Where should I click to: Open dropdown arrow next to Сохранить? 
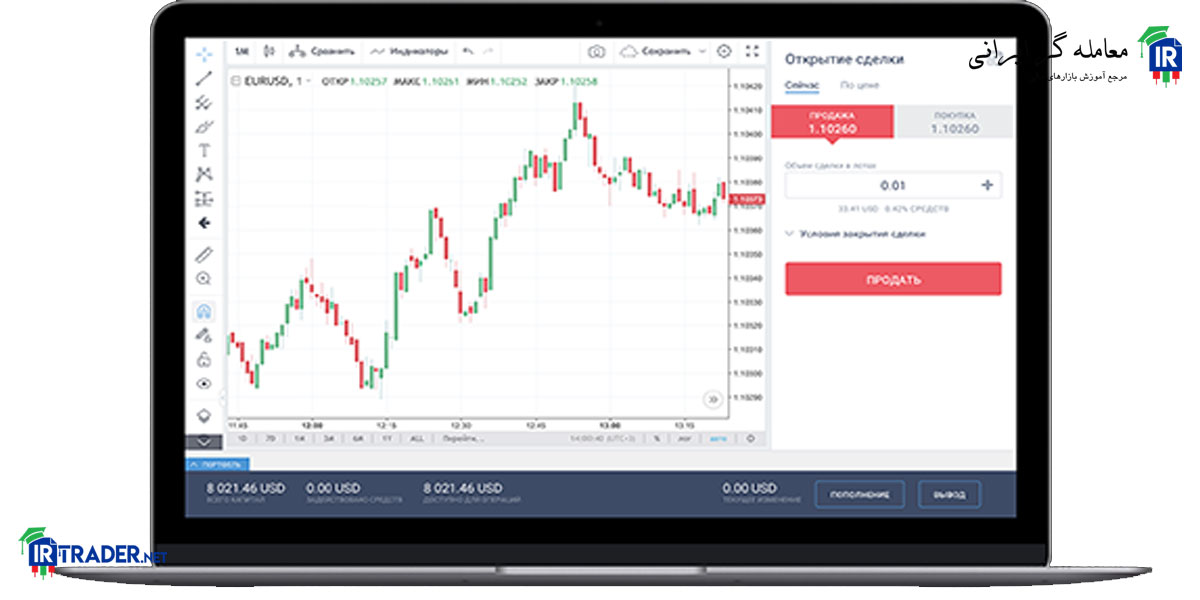[x=702, y=51]
